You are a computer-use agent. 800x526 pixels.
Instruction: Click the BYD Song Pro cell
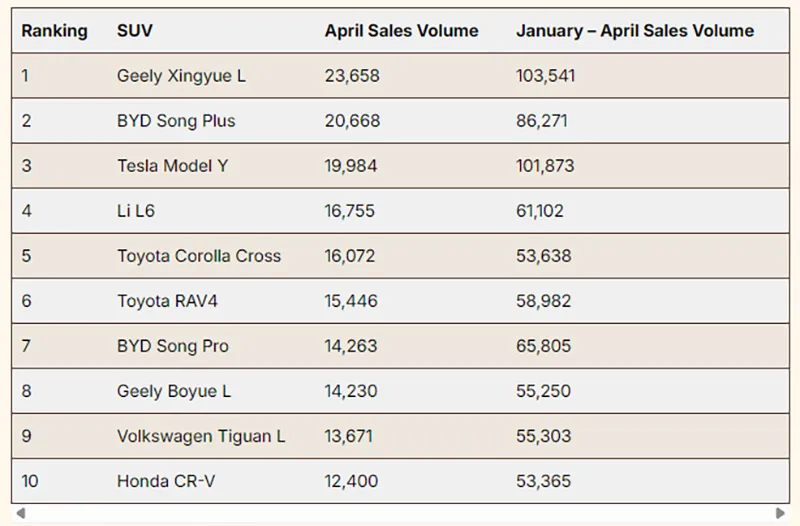[x=172, y=346]
